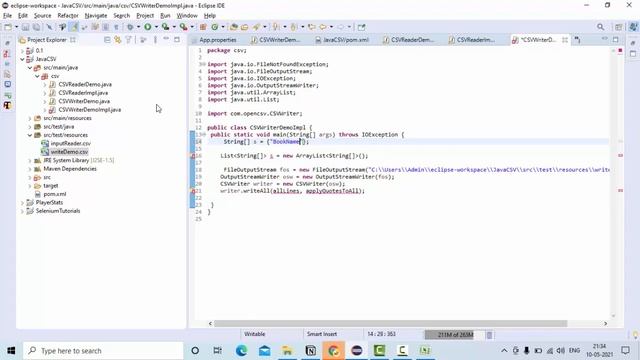Viewport: 640px width, 360px height.
Task: Select CSVWriterDemoImpl.java in the tree
Action: tap(89, 110)
